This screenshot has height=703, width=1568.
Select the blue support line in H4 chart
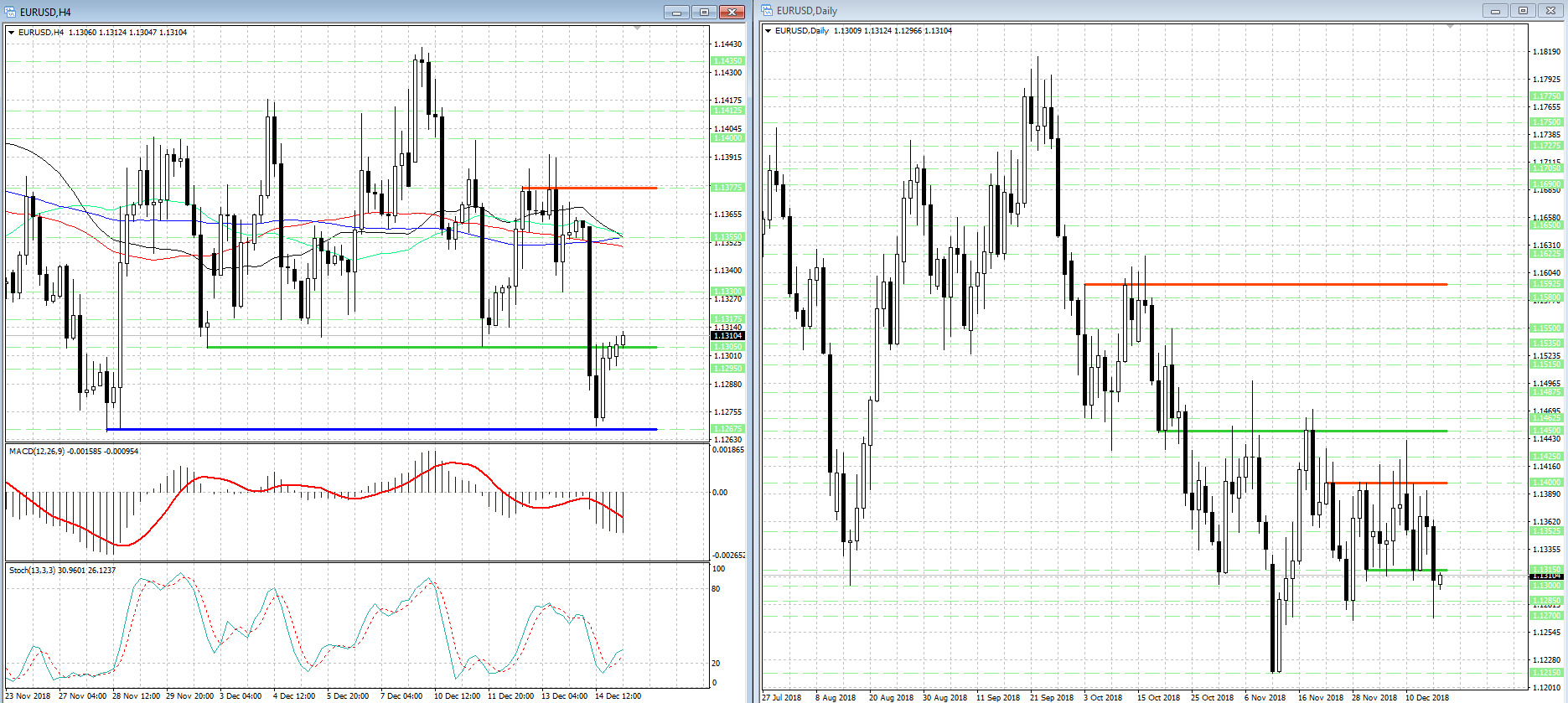click(x=382, y=429)
